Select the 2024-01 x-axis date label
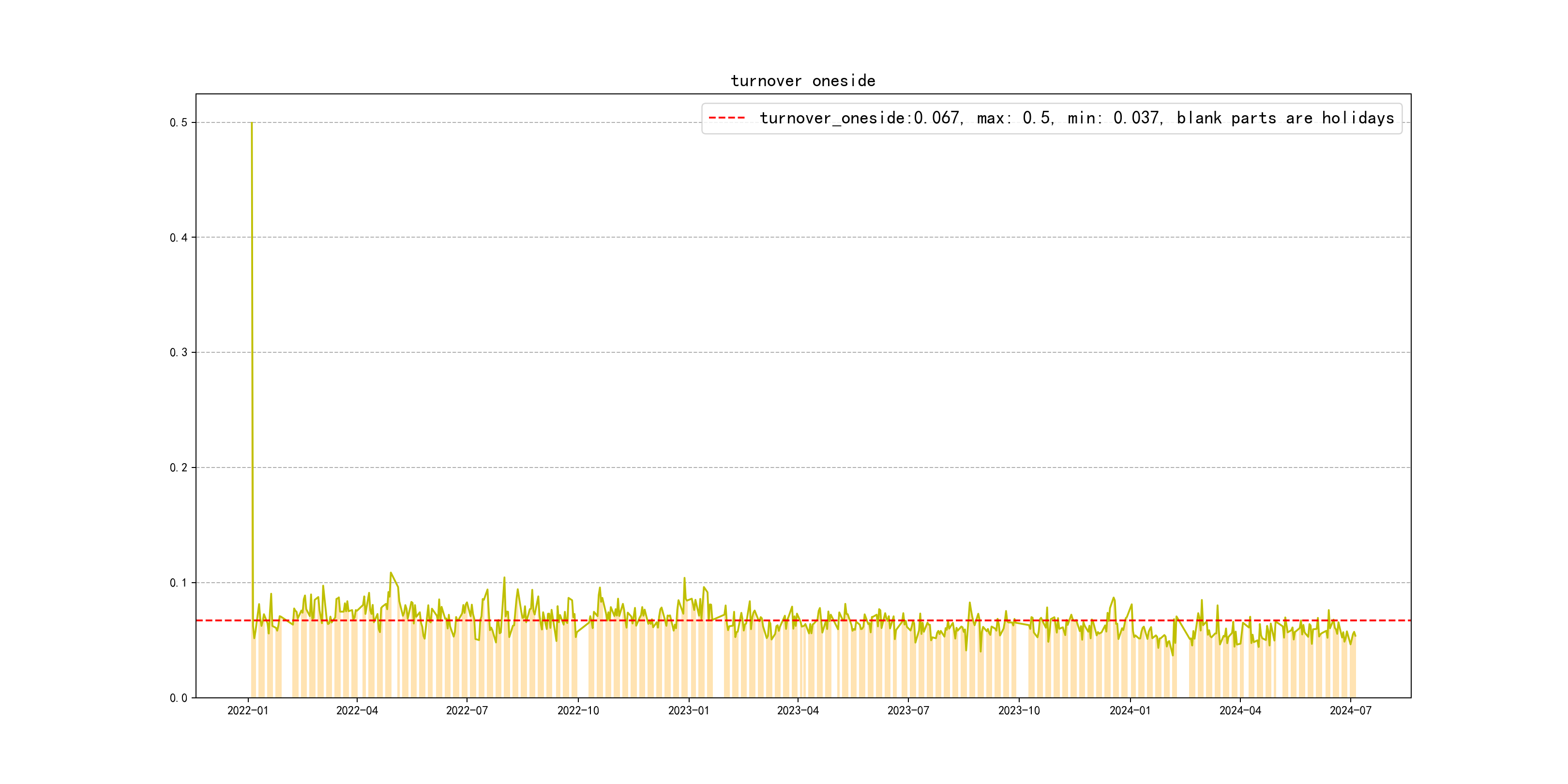The width and height of the screenshot is (1568, 784). (1131, 711)
